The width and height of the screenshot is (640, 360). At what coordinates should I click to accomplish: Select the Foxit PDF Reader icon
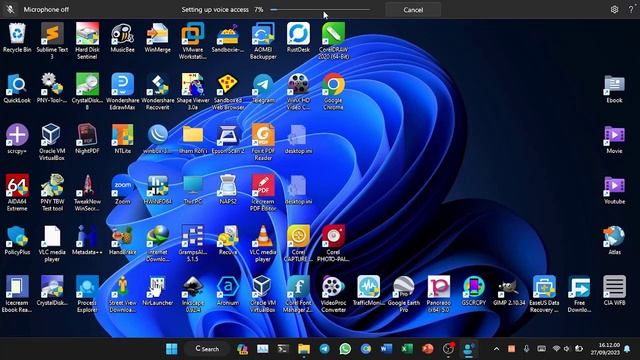click(263, 142)
